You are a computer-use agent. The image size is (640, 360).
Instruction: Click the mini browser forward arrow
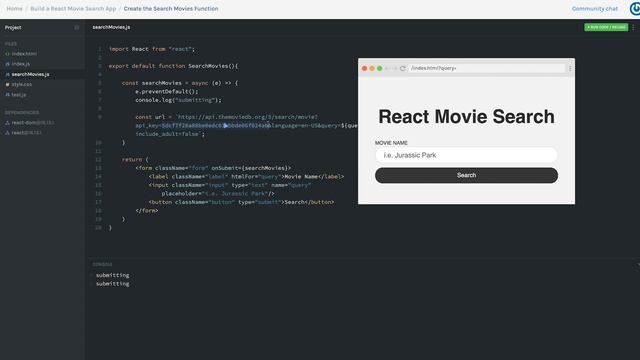click(395, 69)
